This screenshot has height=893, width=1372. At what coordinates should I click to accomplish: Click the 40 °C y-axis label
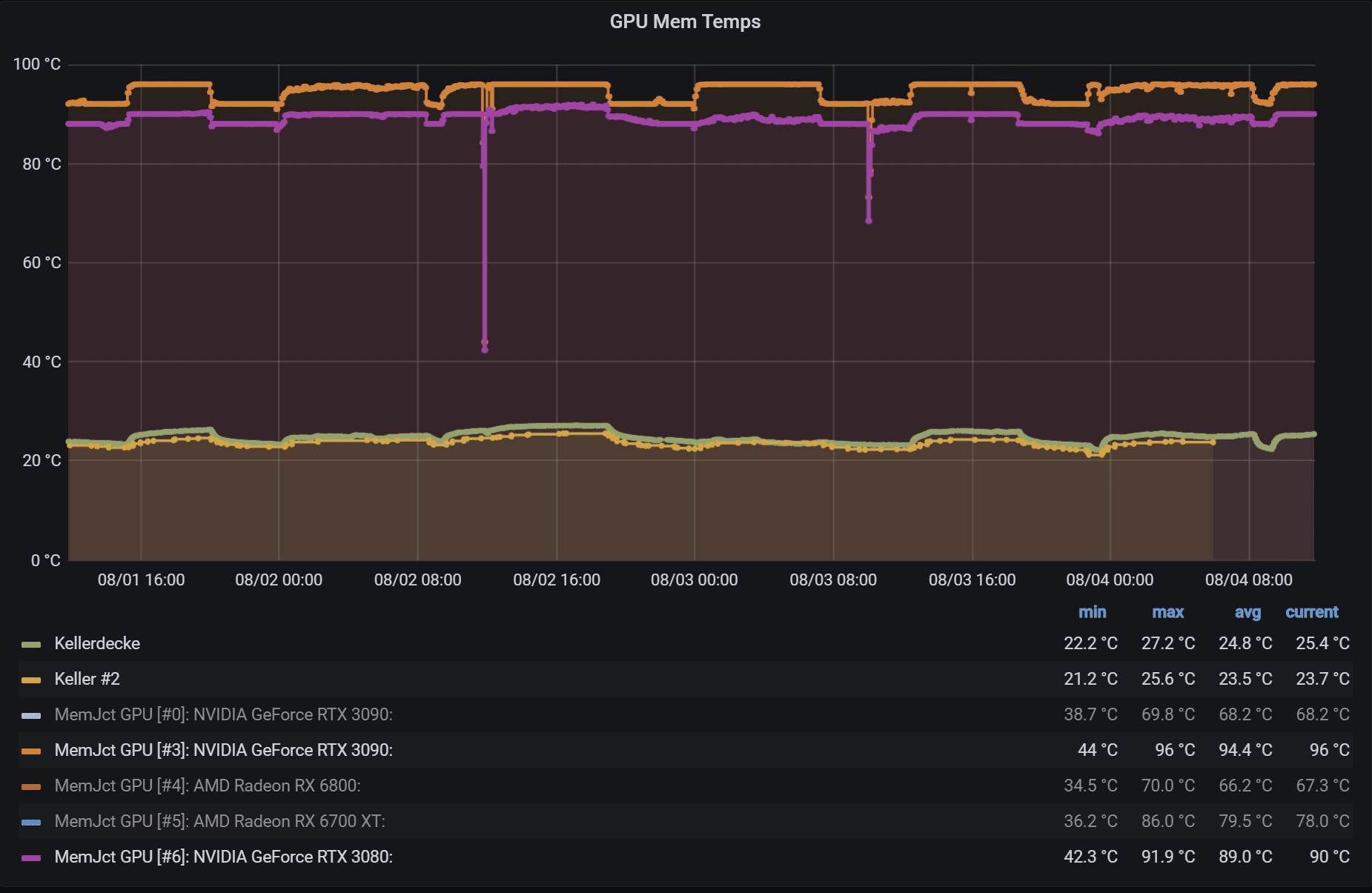(x=42, y=362)
